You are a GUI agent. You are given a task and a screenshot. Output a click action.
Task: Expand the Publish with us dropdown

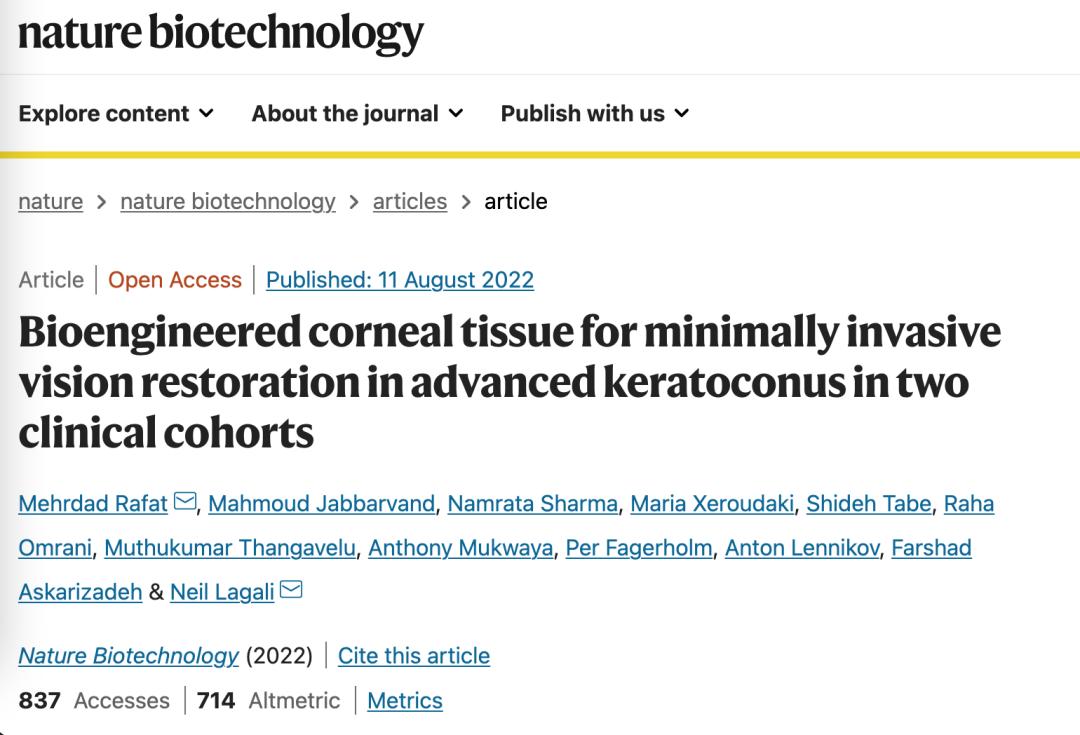click(x=594, y=113)
